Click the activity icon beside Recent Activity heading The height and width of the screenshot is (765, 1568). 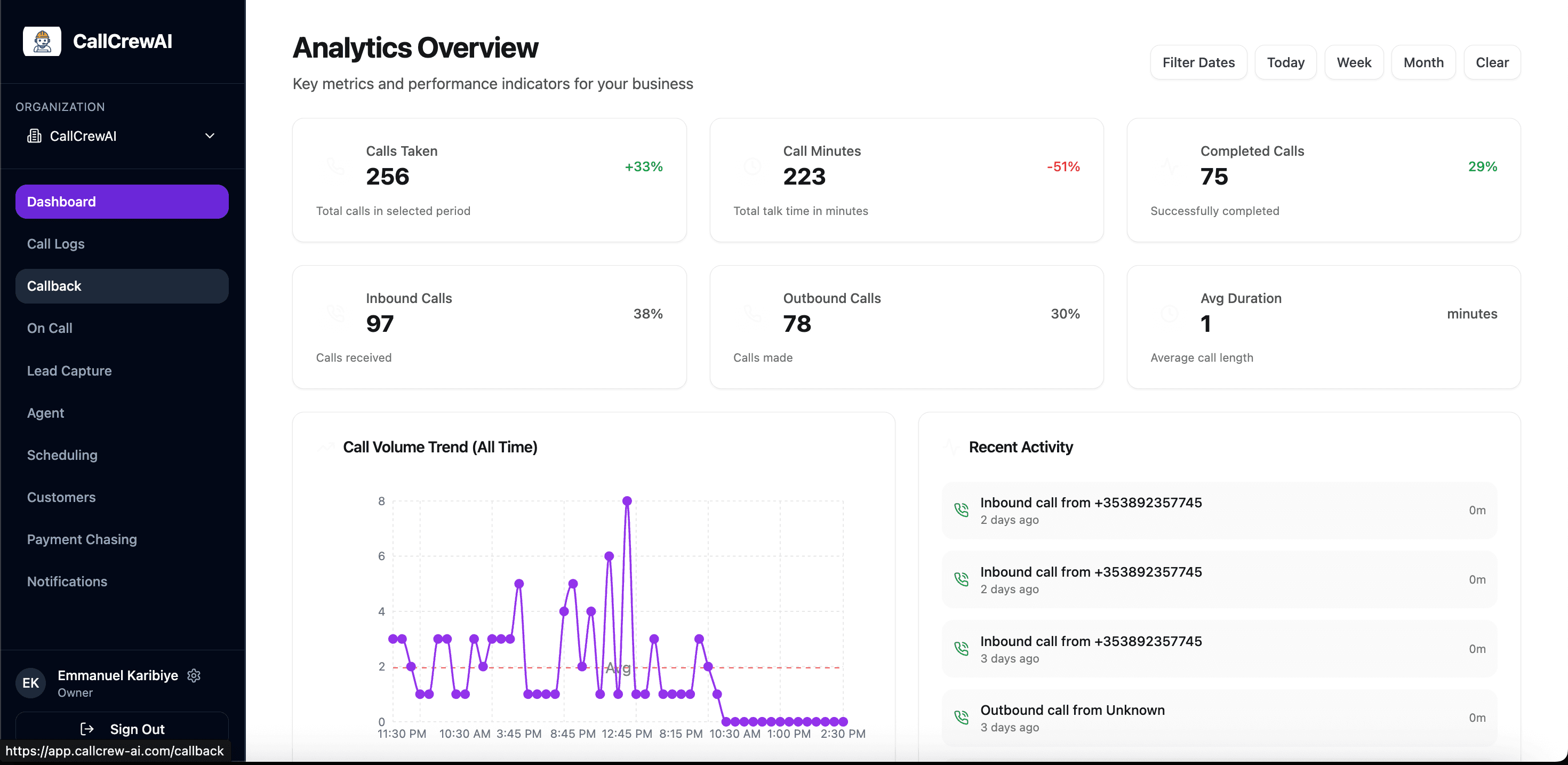click(951, 447)
